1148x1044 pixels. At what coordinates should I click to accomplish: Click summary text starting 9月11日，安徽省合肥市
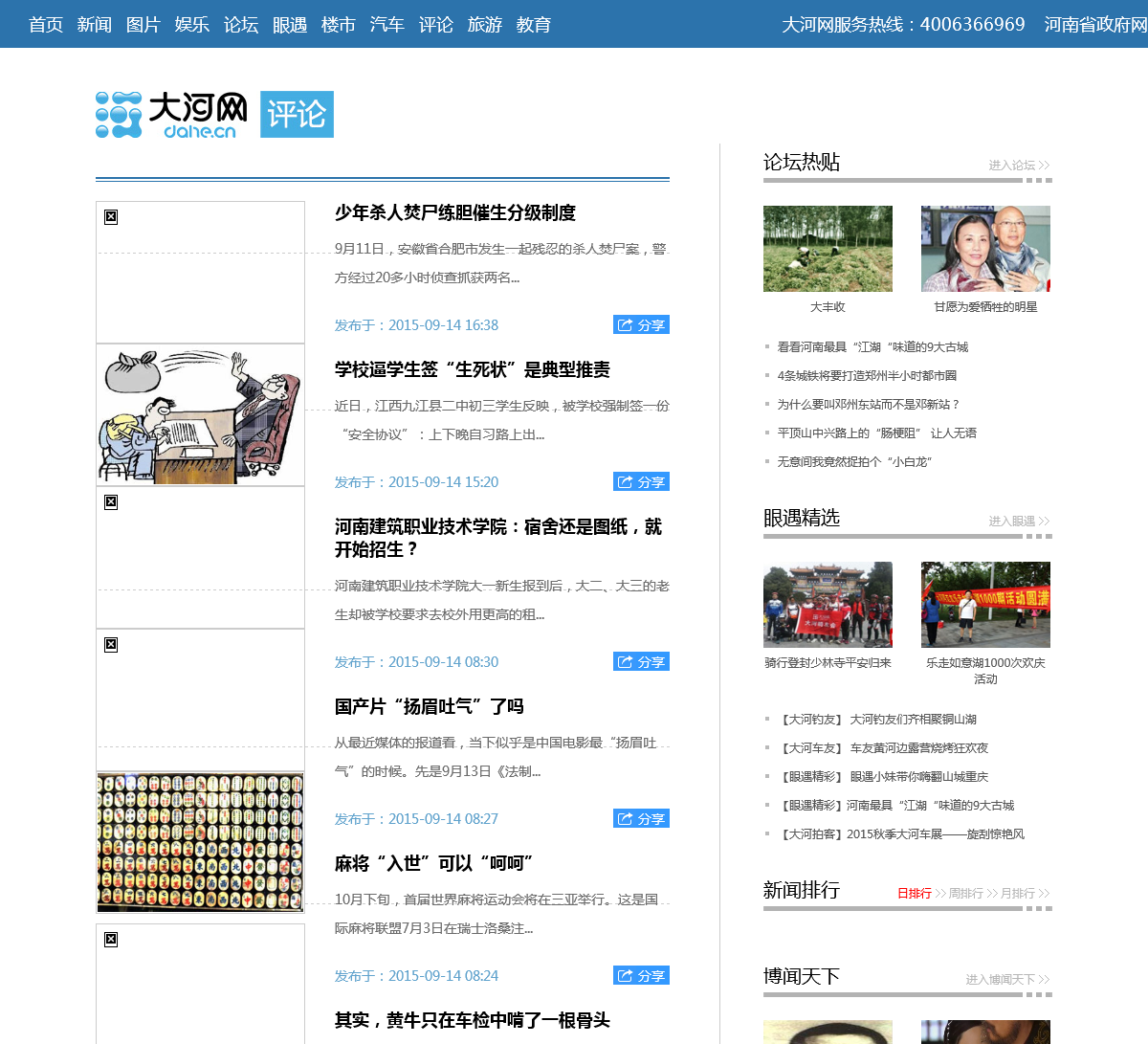point(500,263)
